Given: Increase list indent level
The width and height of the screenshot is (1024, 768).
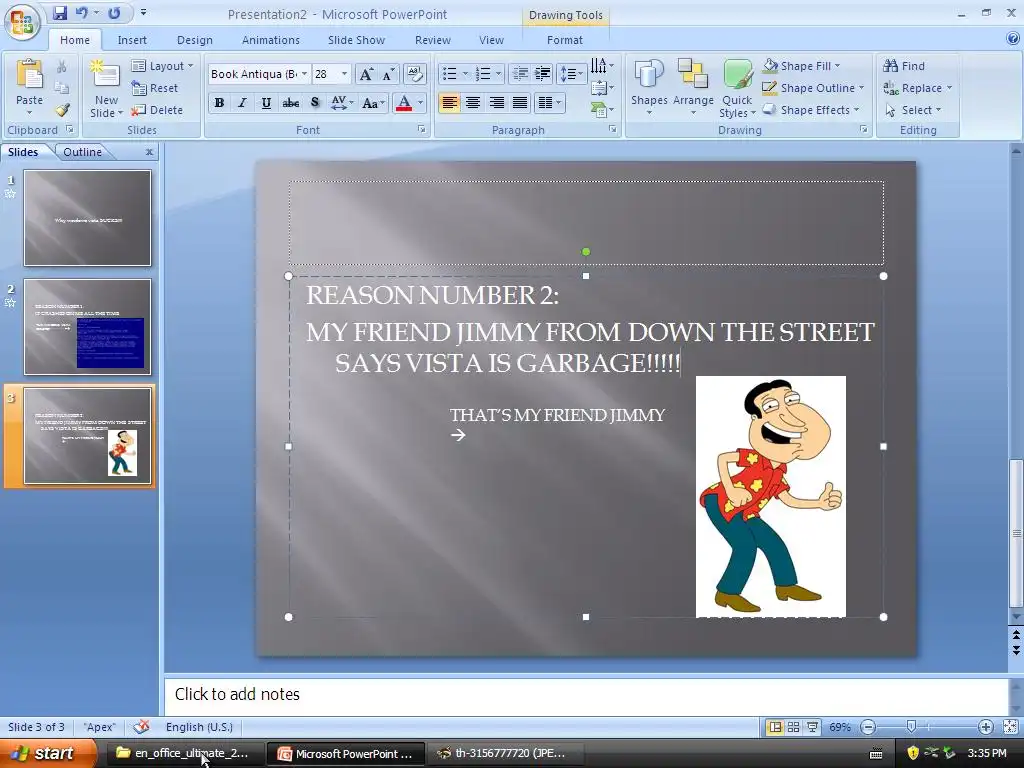Looking at the screenshot, I should 542,74.
